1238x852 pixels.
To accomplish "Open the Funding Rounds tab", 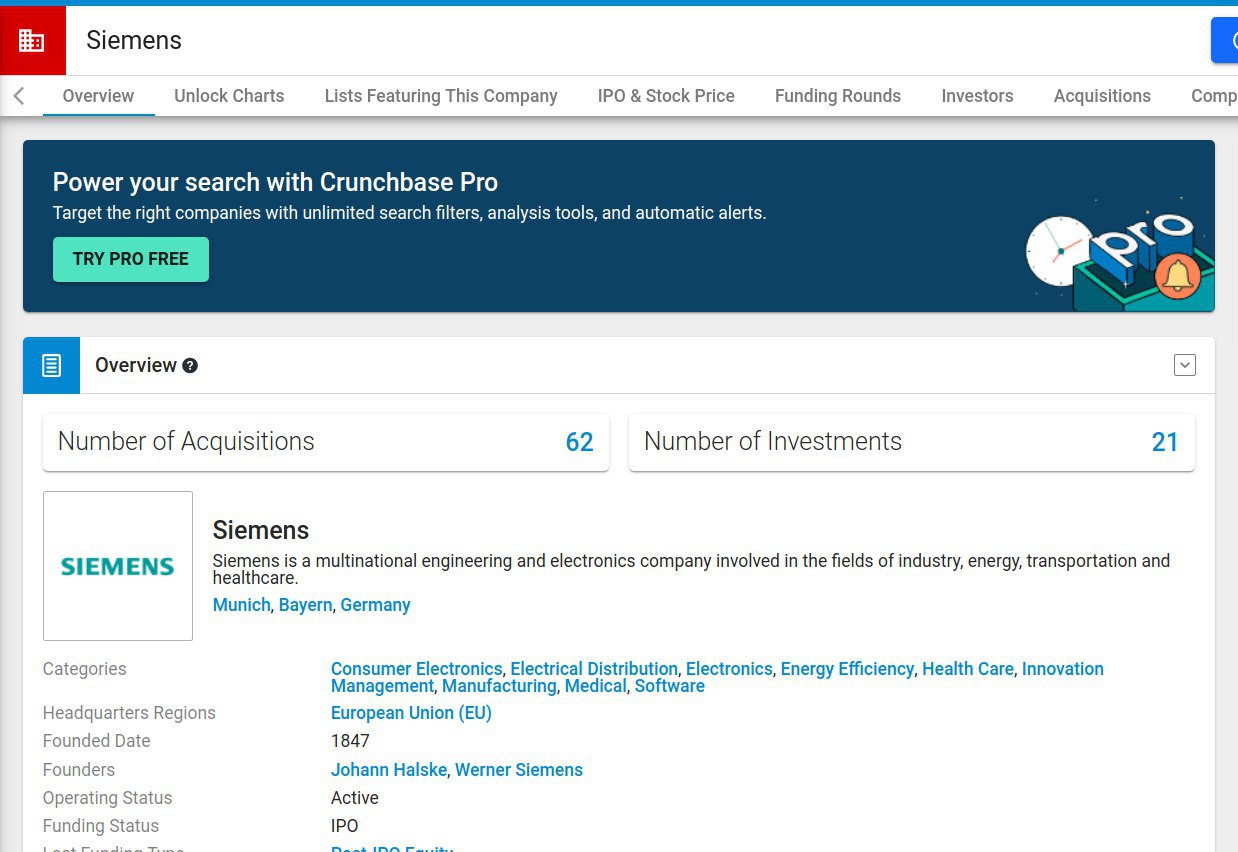I will click(838, 96).
